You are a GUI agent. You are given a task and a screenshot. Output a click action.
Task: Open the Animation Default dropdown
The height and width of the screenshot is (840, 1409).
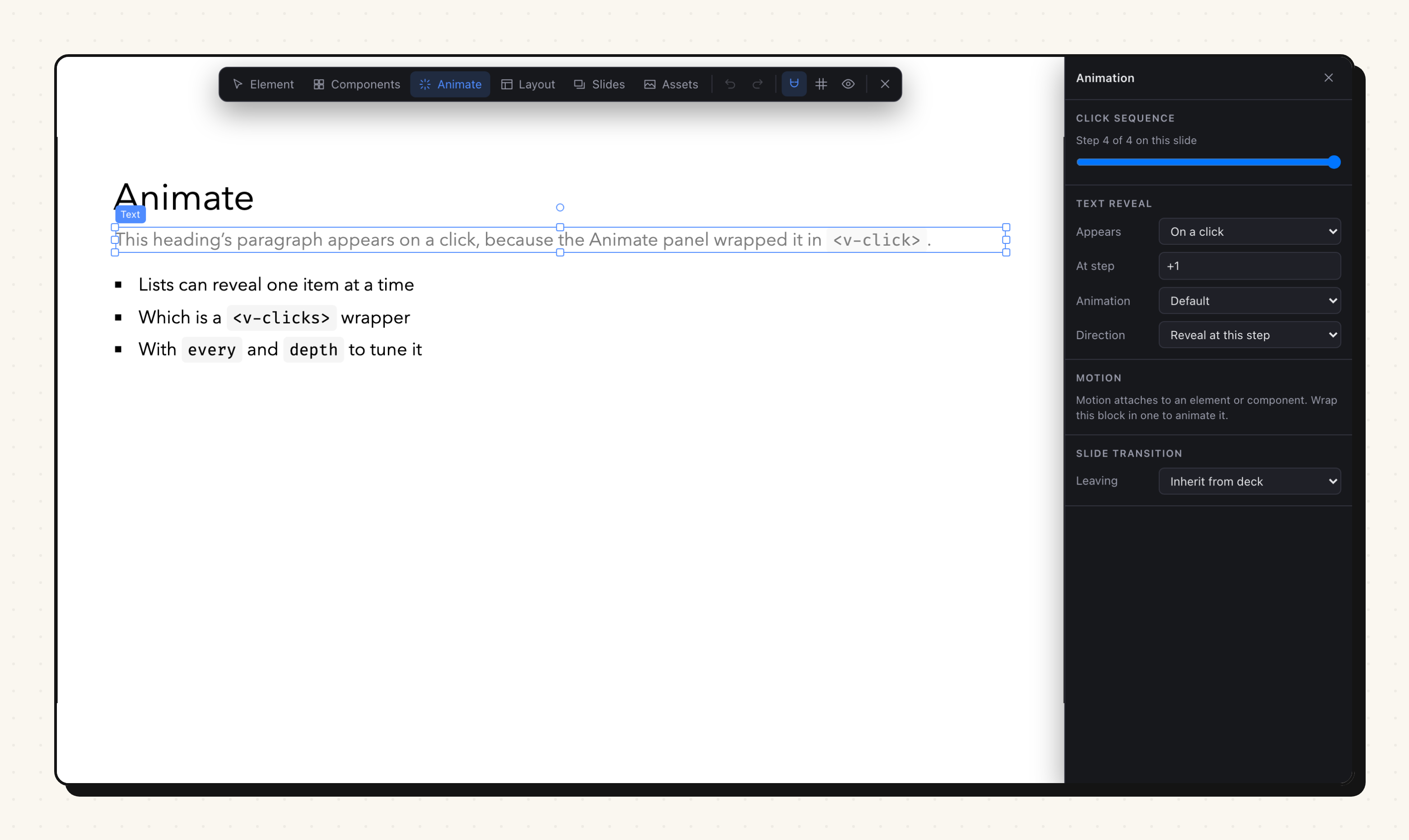[x=1250, y=301]
